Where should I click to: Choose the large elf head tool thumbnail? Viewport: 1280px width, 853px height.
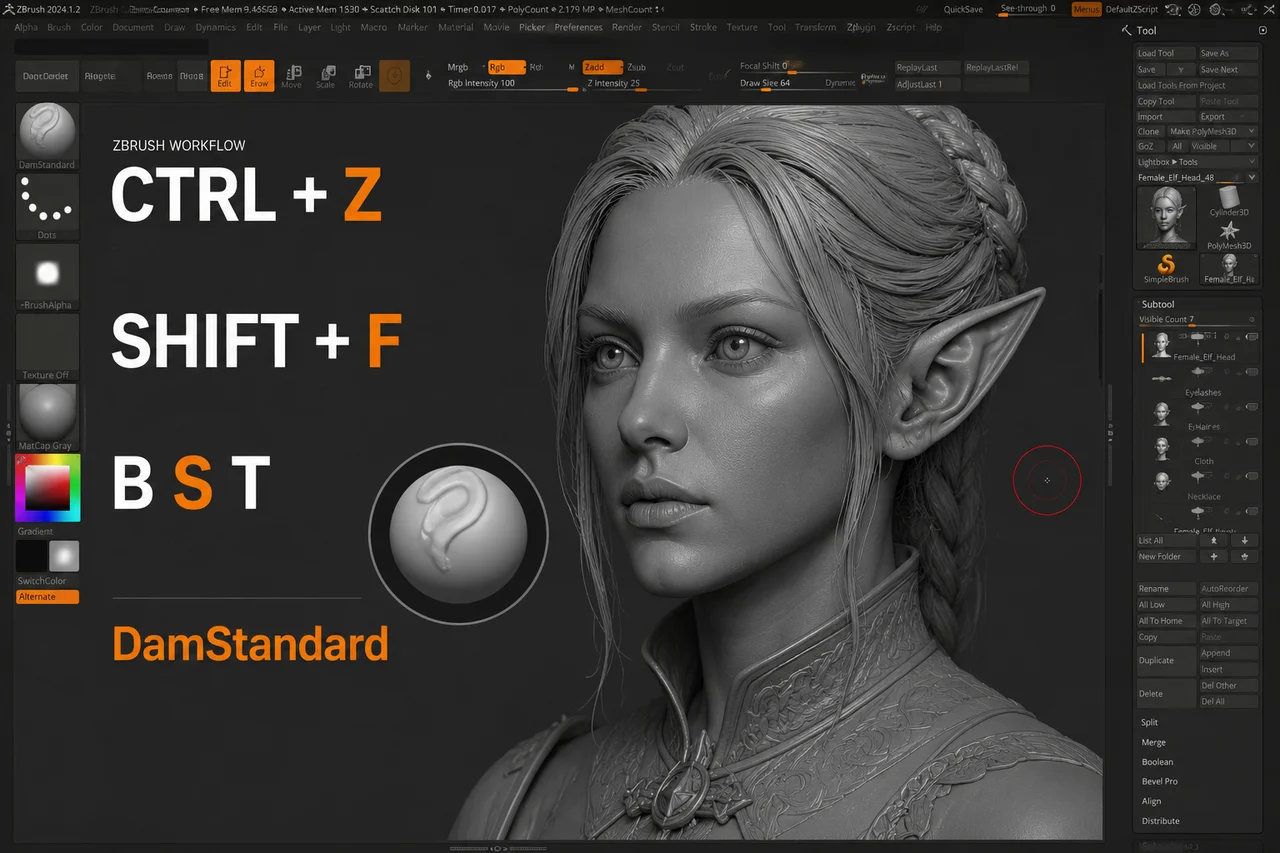[1166, 217]
